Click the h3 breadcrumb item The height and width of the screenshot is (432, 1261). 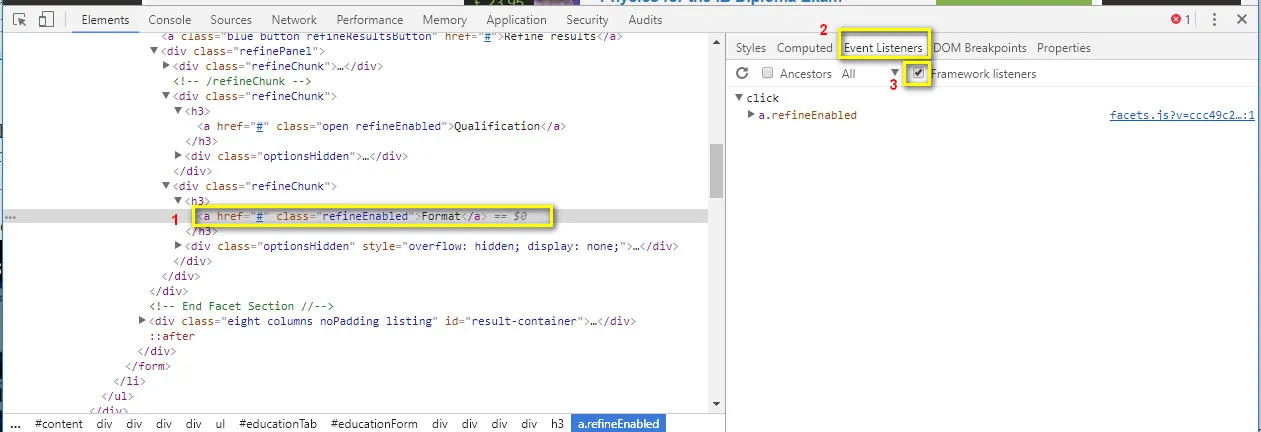point(557,424)
